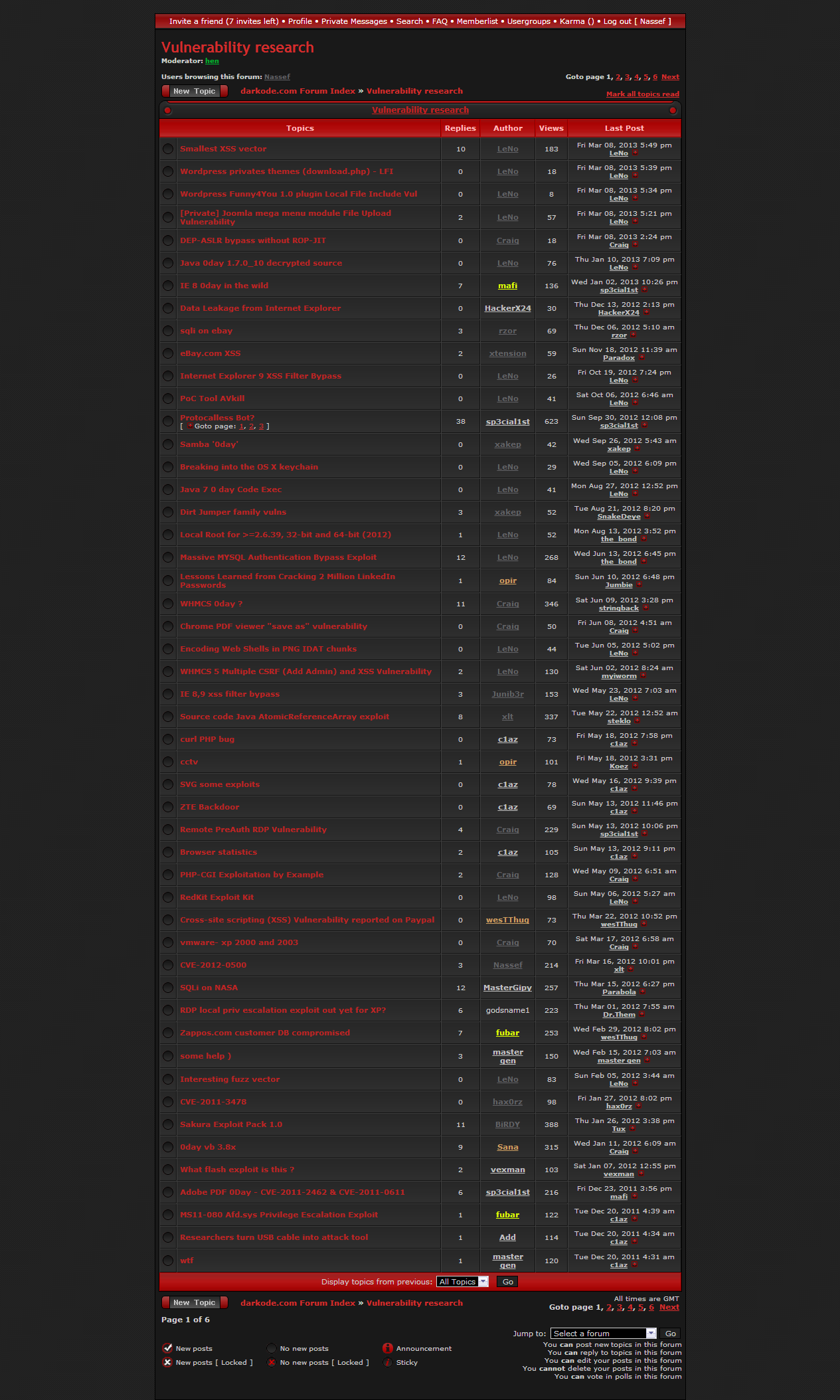The width and height of the screenshot is (840, 1400).
Task: Open Private Messages in the top navigation
Action: 354,21
